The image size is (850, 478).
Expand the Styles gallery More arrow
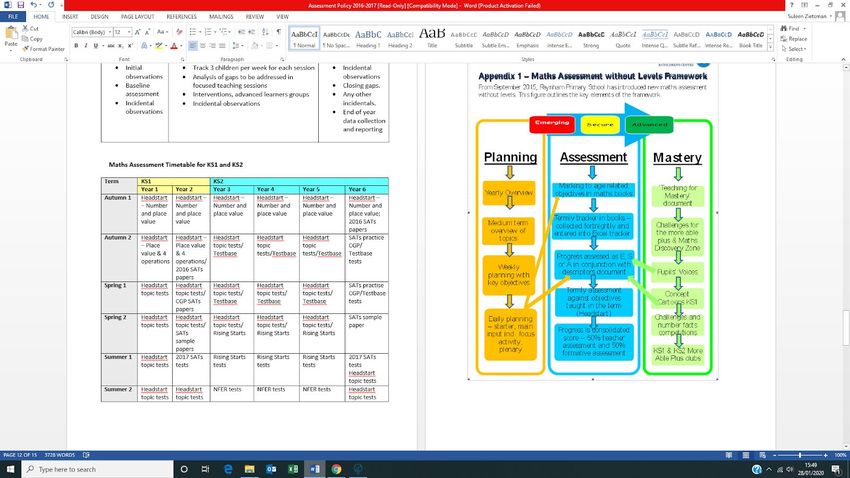[x=770, y=48]
